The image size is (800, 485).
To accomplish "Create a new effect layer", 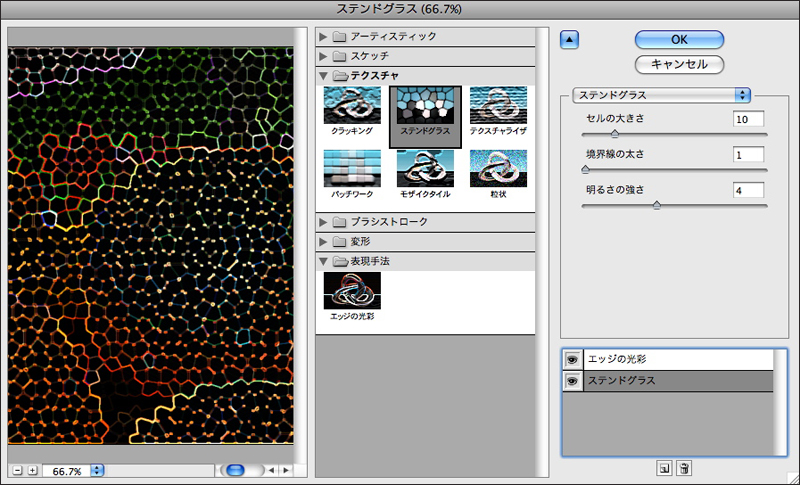I will click(664, 468).
